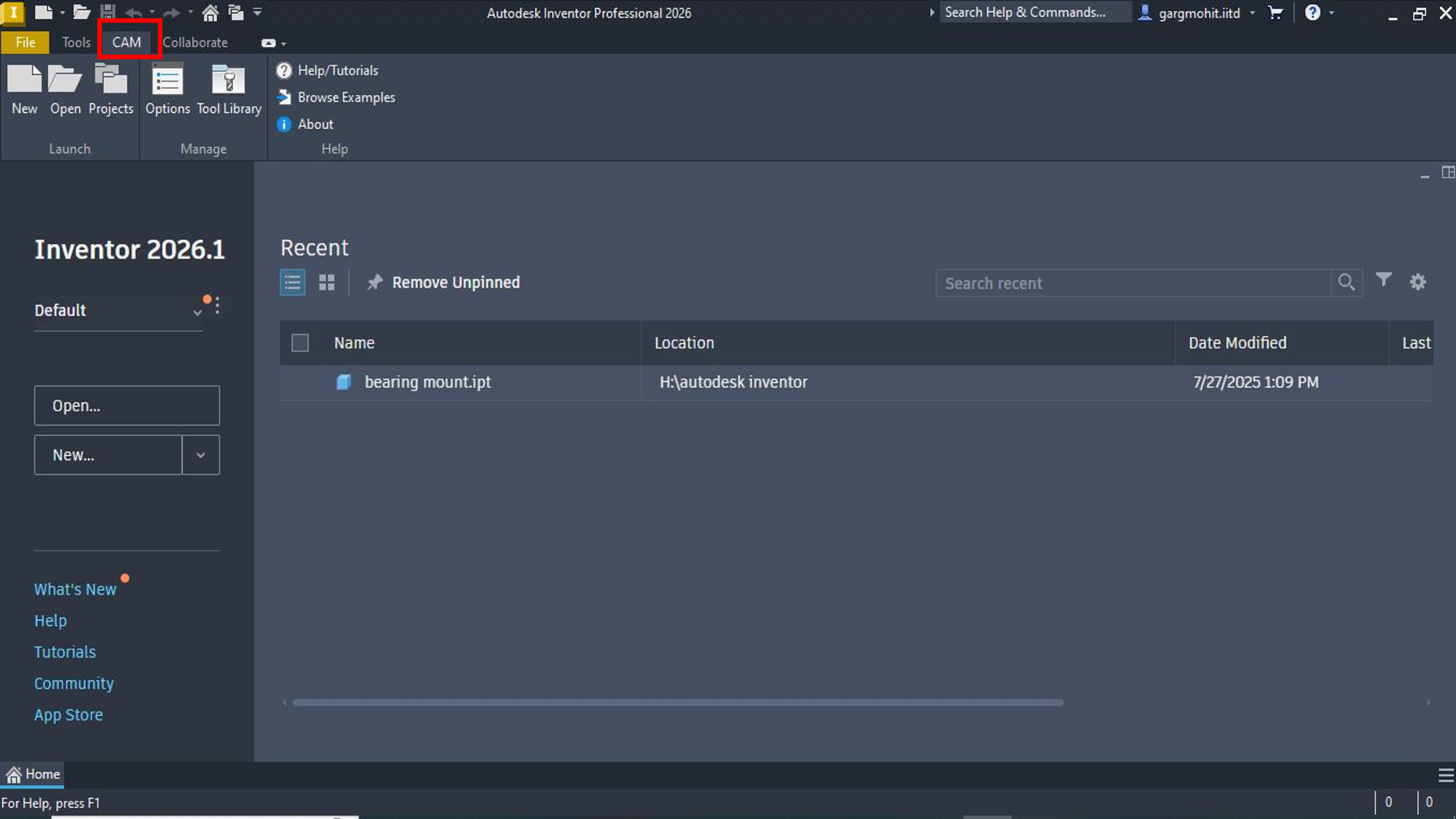The image size is (1456, 819).
Task: Click the Undo arrow icon
Action: point(133,12)
